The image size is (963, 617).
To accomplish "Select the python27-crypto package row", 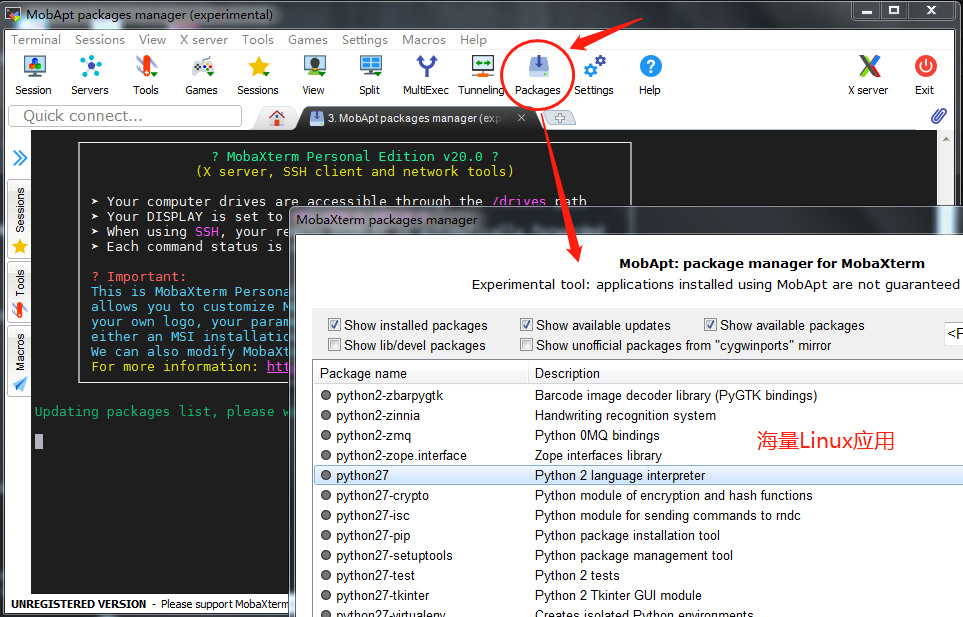I will pyautogui.click(x=638, y=495).
